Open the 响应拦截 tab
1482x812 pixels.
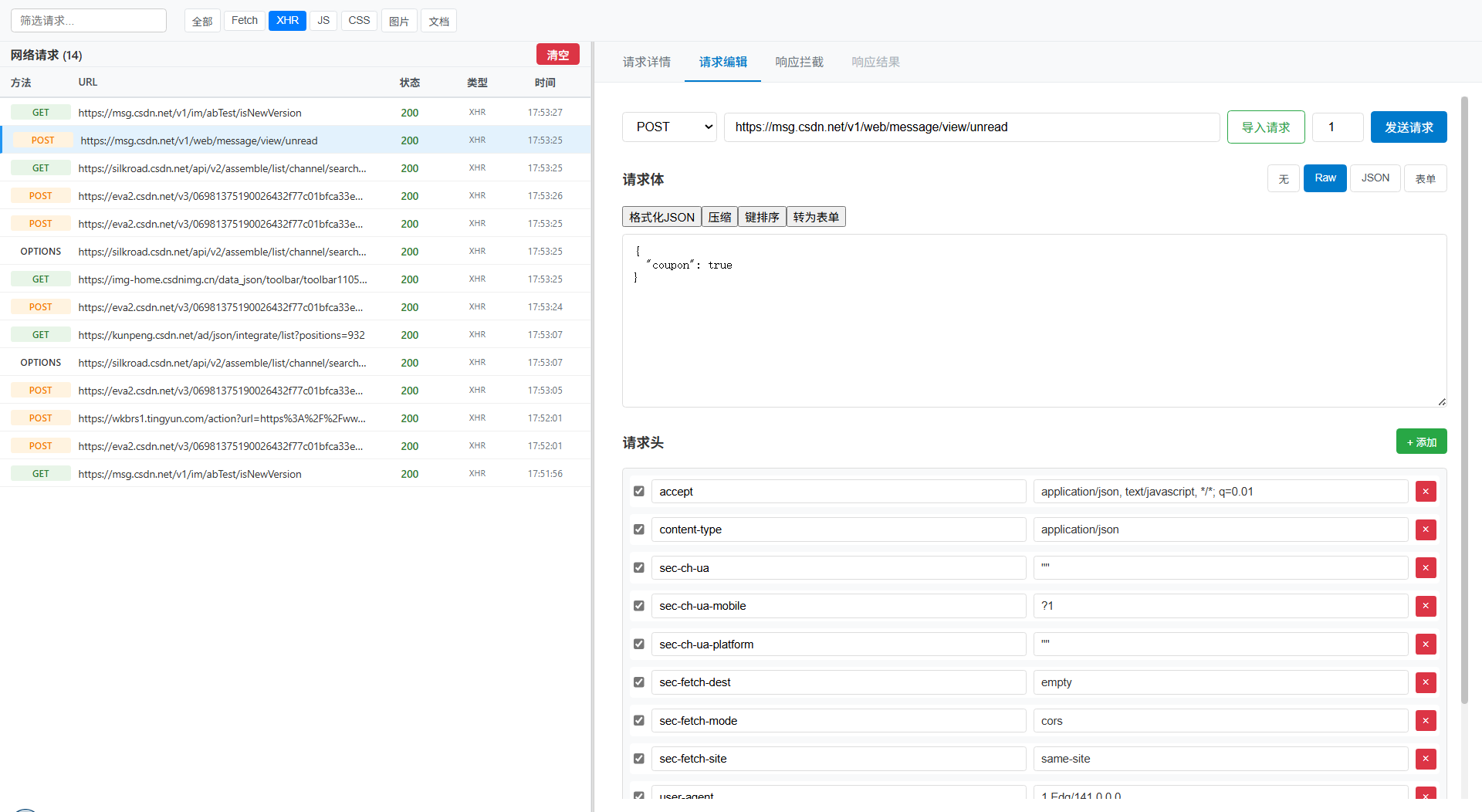pyautogui.click(x=800, y=62)
